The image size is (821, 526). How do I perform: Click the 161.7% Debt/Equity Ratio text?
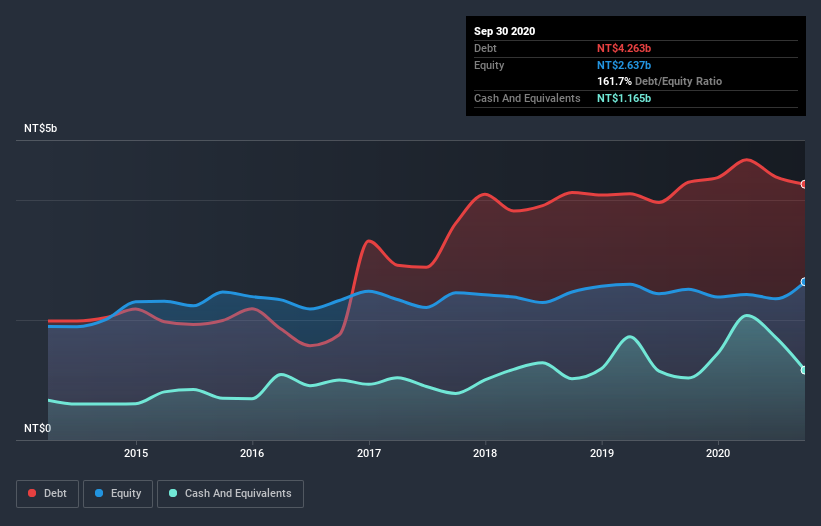pyautogui.click(x=660, y=82)
